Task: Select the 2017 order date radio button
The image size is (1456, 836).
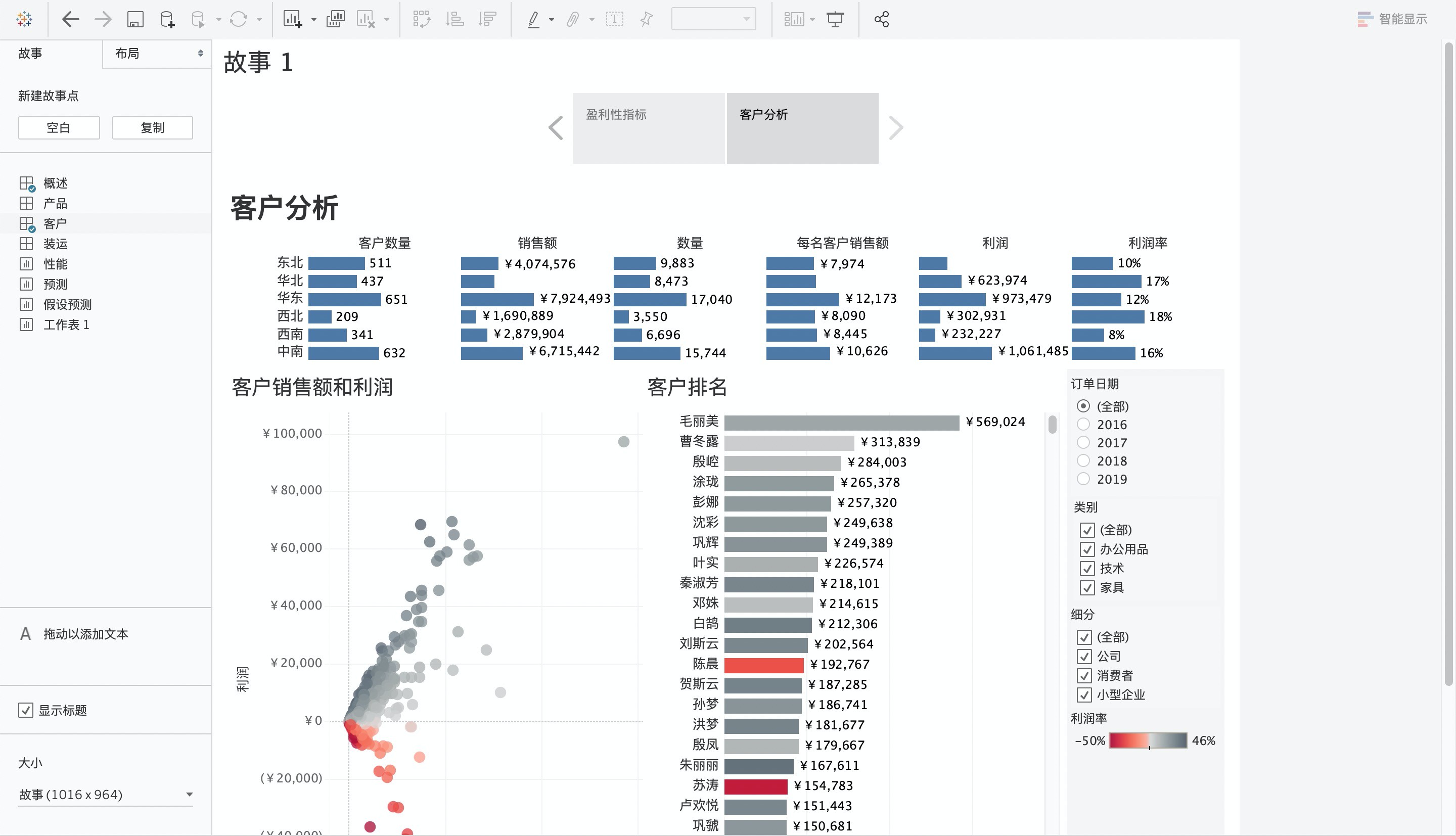Action: (x=1083, y=443)
